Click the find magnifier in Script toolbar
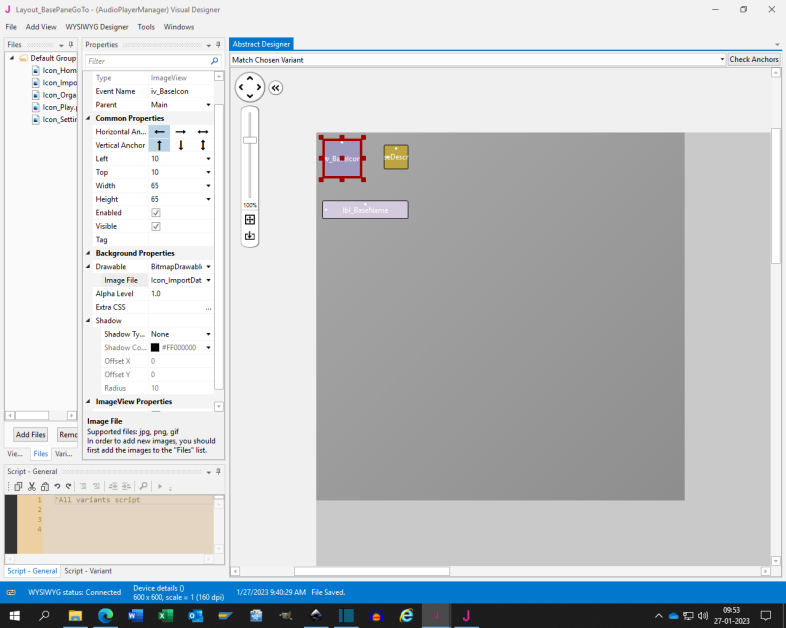 [143, 486]
